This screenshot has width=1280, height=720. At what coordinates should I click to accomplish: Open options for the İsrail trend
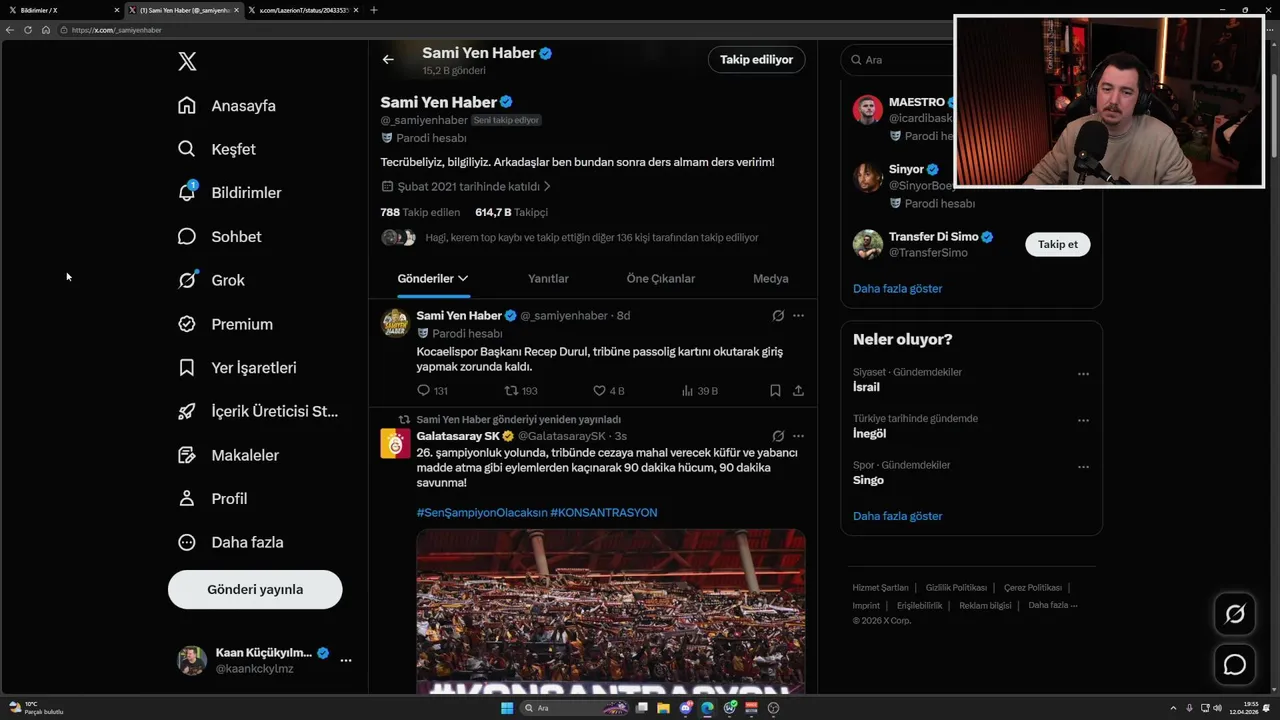[1083, 374]
